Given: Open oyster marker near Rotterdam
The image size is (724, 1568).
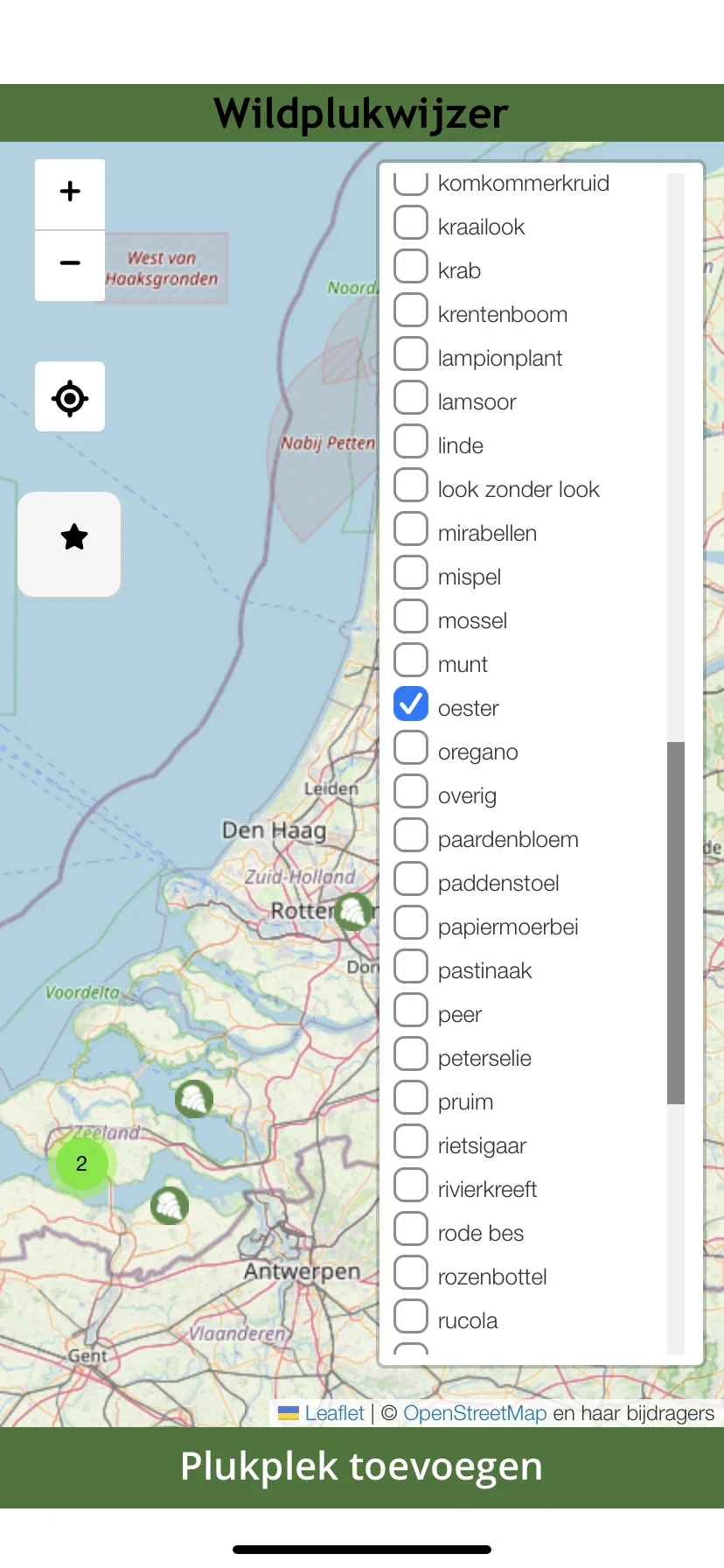Looking at the screenshot, I should click(353, 911).
